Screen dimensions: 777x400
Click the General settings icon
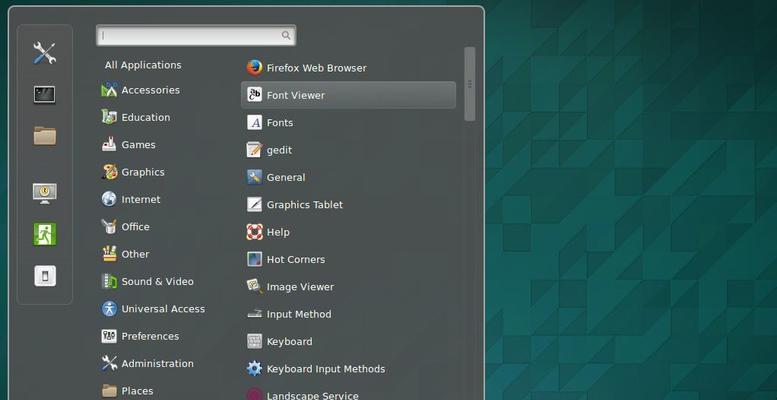(255, 177)
